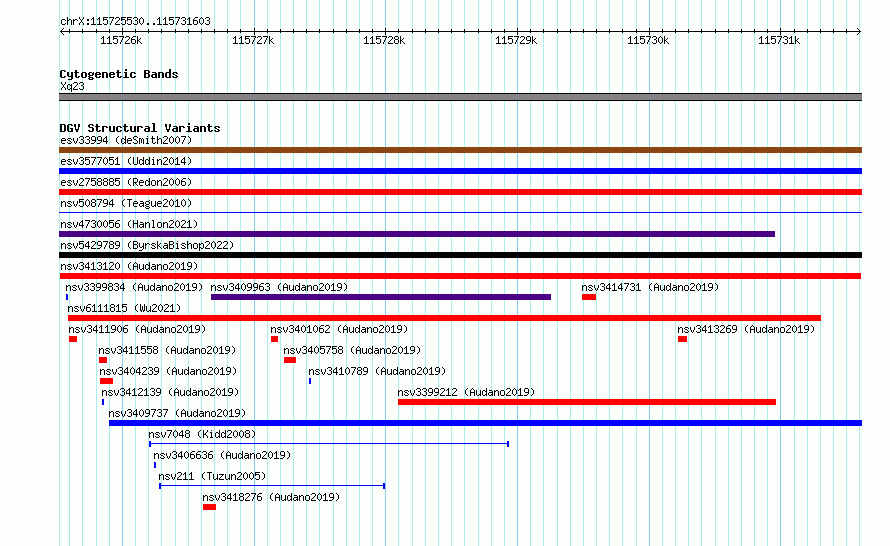The image size is (890, 546).
Task: Click chrX:115725530..115731603 coordinates text
Action: tap(135, 21)
